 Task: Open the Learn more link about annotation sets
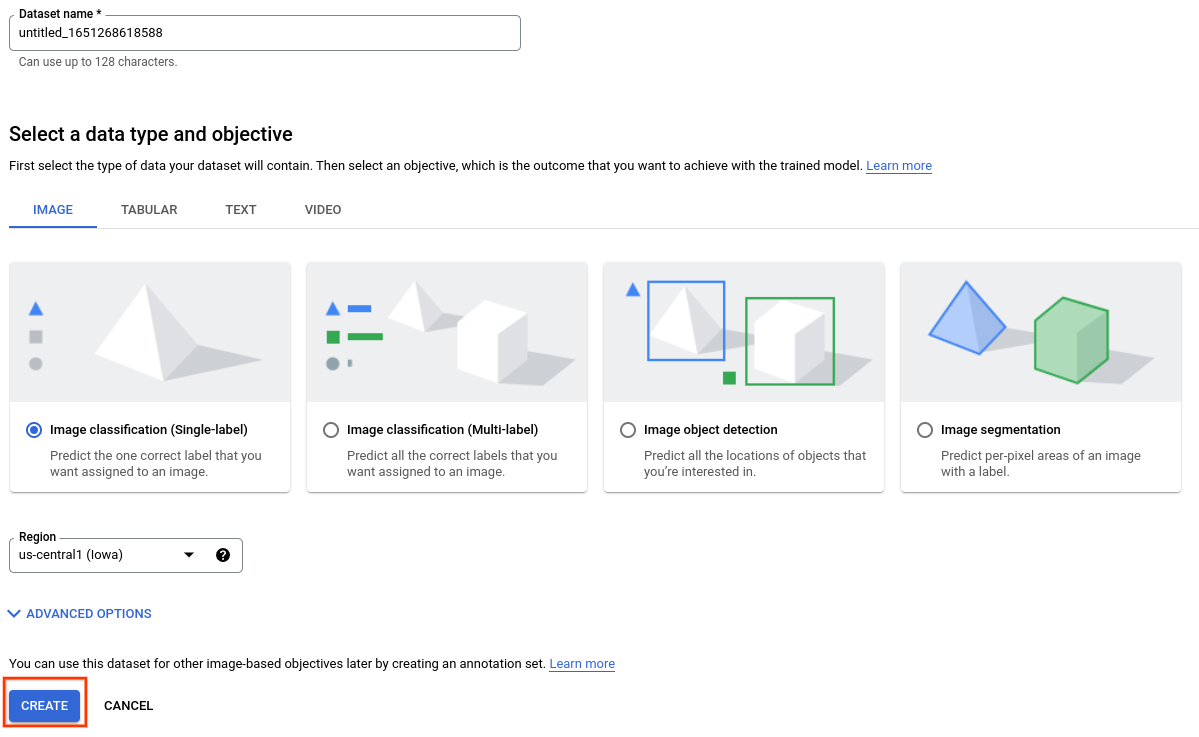coord(581,663)
